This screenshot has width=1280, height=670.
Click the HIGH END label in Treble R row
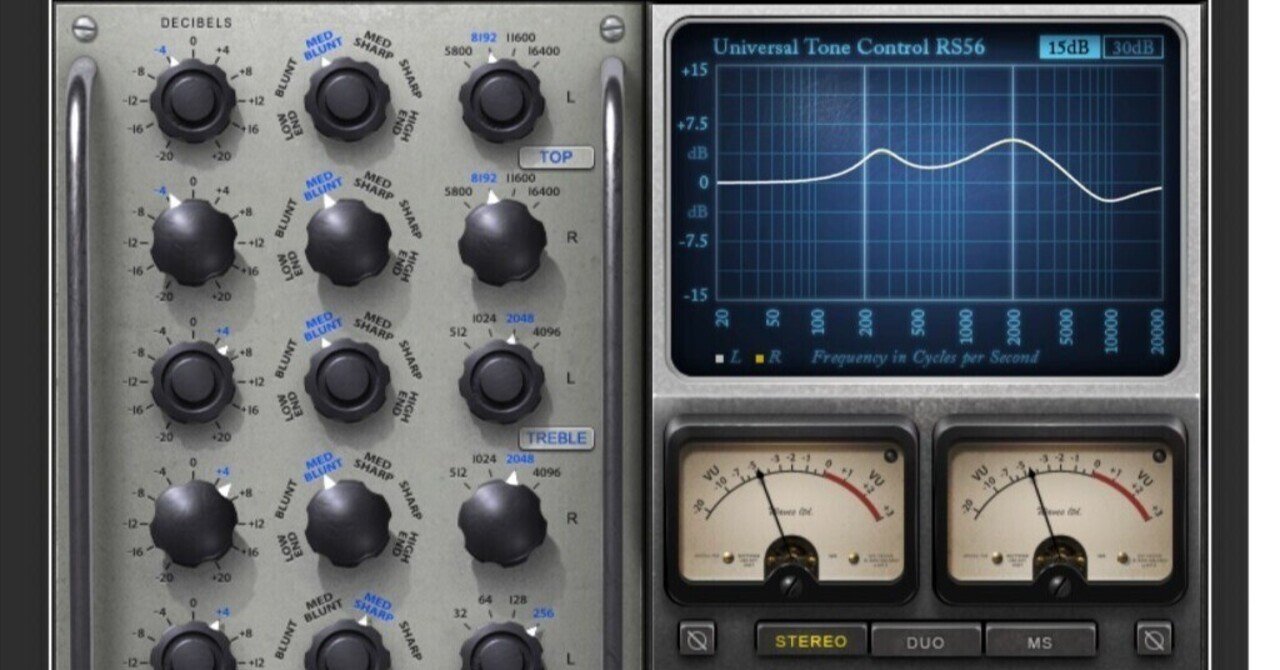click(405, 545)
